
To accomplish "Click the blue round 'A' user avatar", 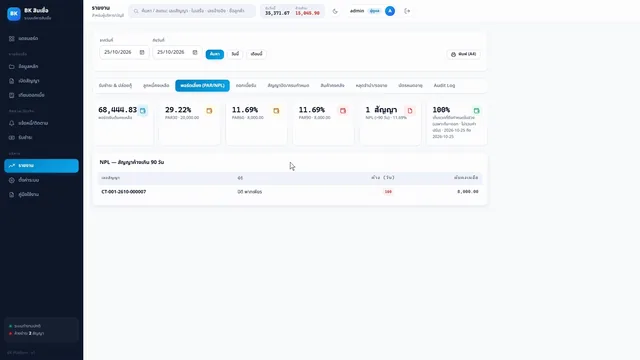I will [390, 11].
